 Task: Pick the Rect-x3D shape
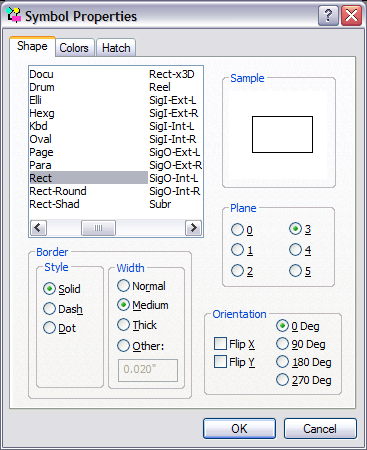(172, 74)
